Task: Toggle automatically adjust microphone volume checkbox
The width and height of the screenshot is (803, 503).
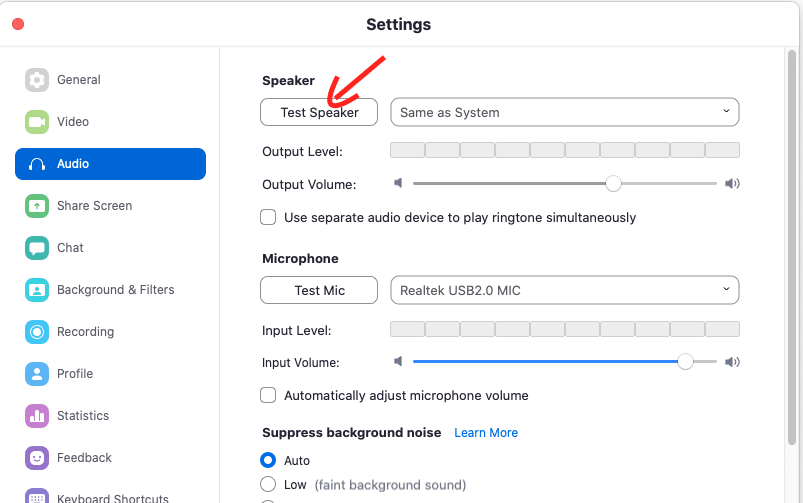Action: pos(268,395)
